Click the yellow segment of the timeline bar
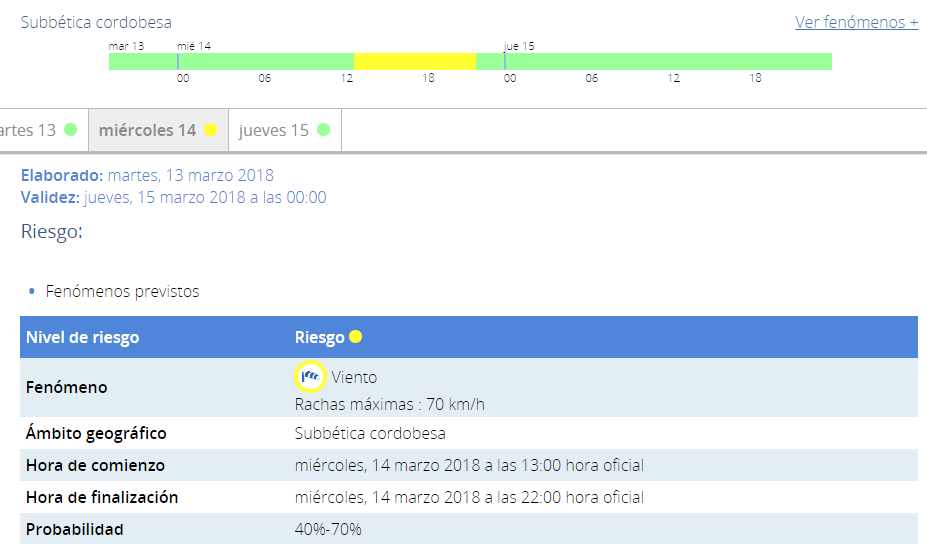The width and height of the screenshot is (927, 544). pyautogui.click(x=415, y=61)
